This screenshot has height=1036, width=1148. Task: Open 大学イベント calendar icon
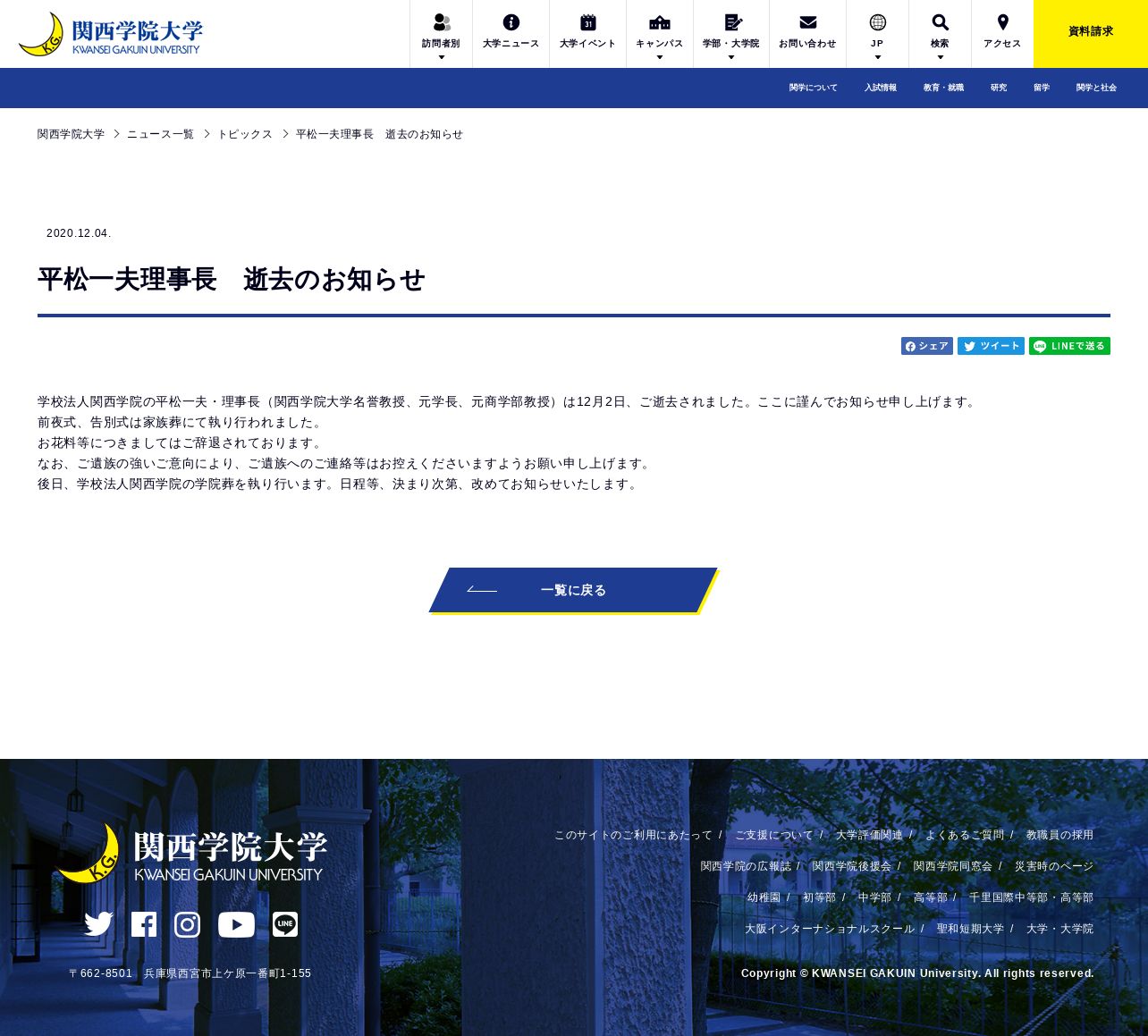(x=587, y=22)
